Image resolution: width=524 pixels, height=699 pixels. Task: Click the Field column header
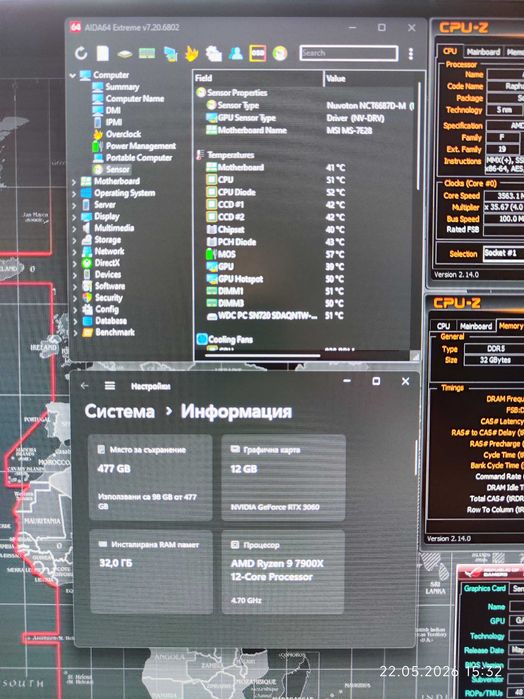click(258, 78)
